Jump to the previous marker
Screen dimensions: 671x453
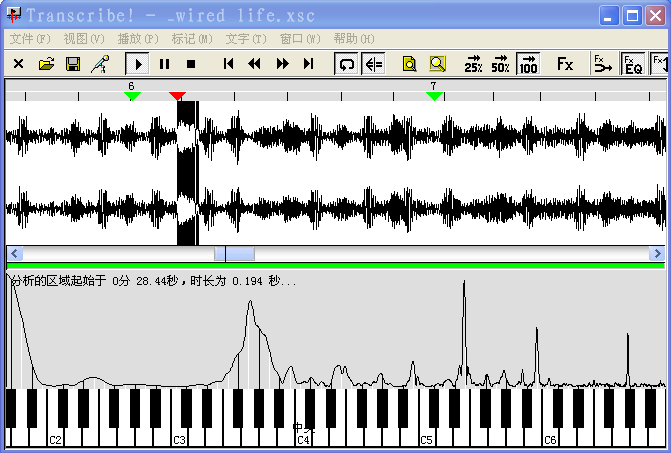click(229, 64)
